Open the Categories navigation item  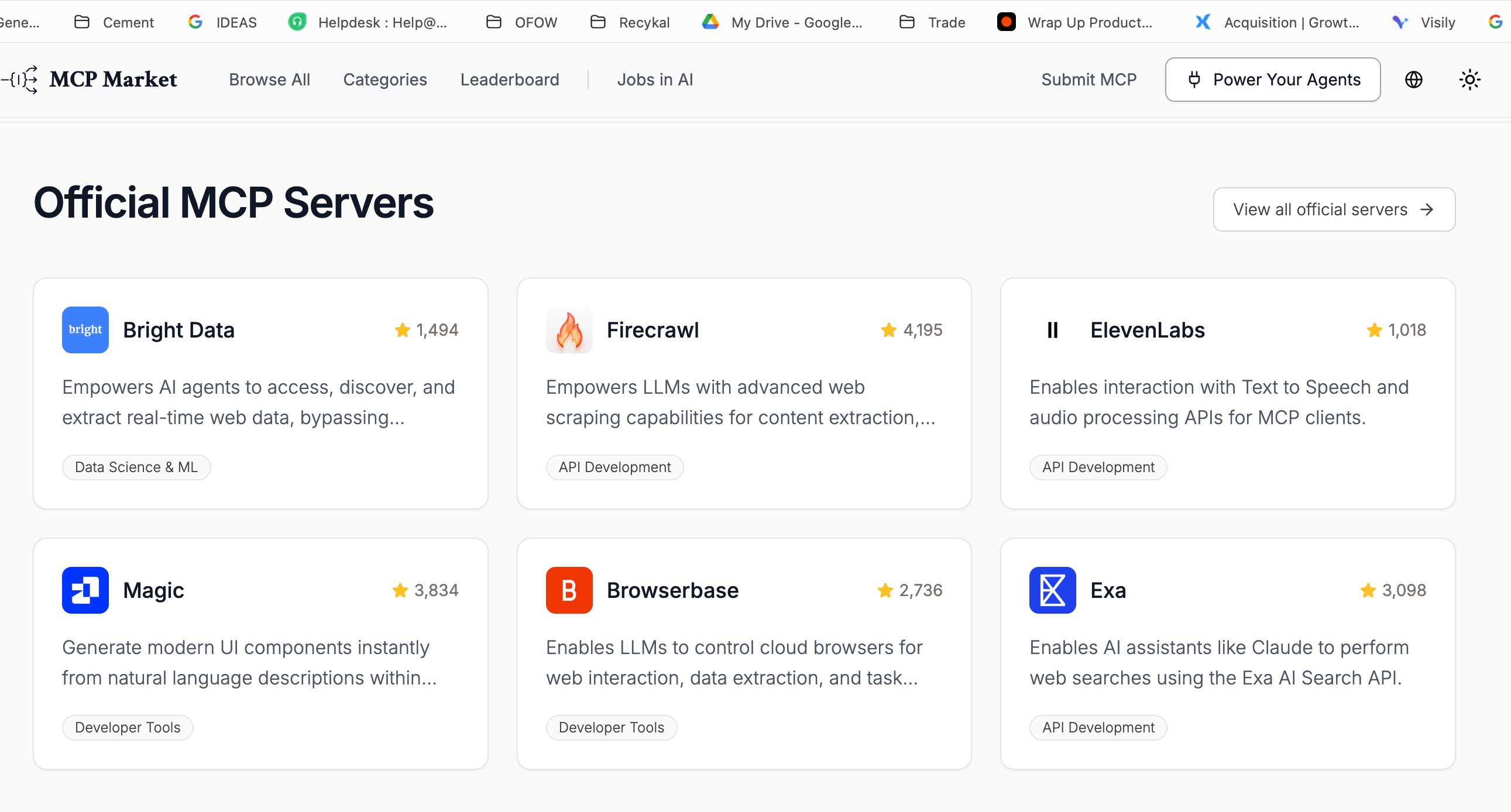pos(385,80)
